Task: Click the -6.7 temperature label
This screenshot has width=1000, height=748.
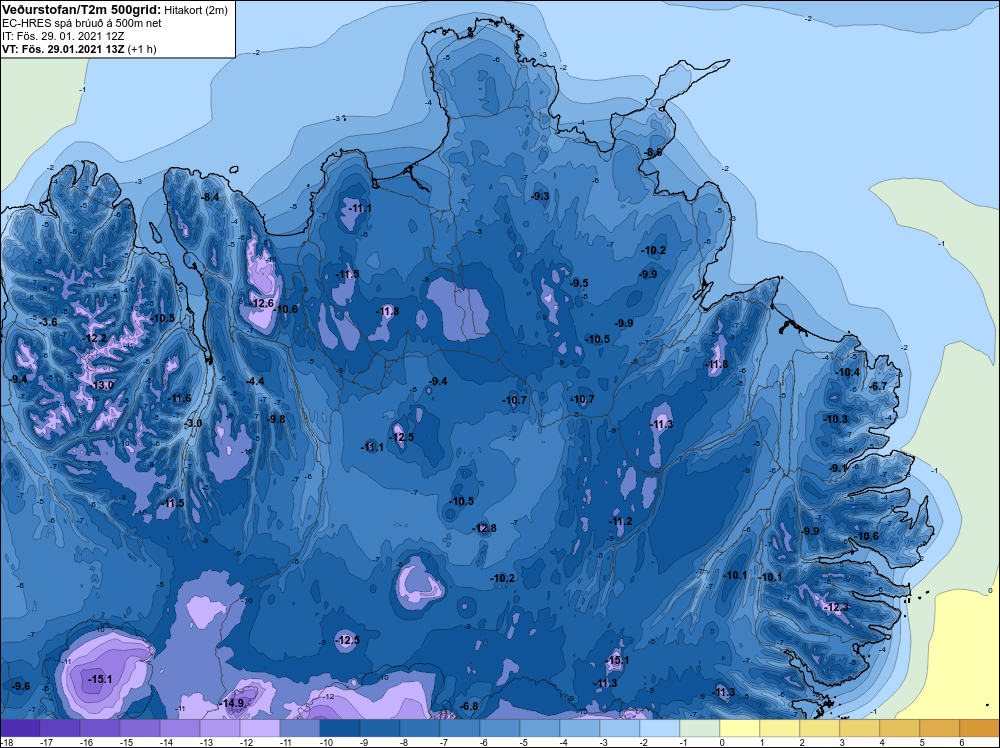Action: 879,386
